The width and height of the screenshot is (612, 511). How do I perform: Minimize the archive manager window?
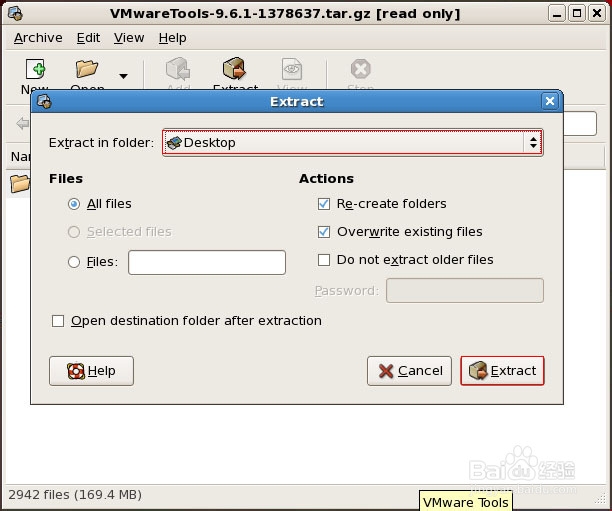pos(557,14)
